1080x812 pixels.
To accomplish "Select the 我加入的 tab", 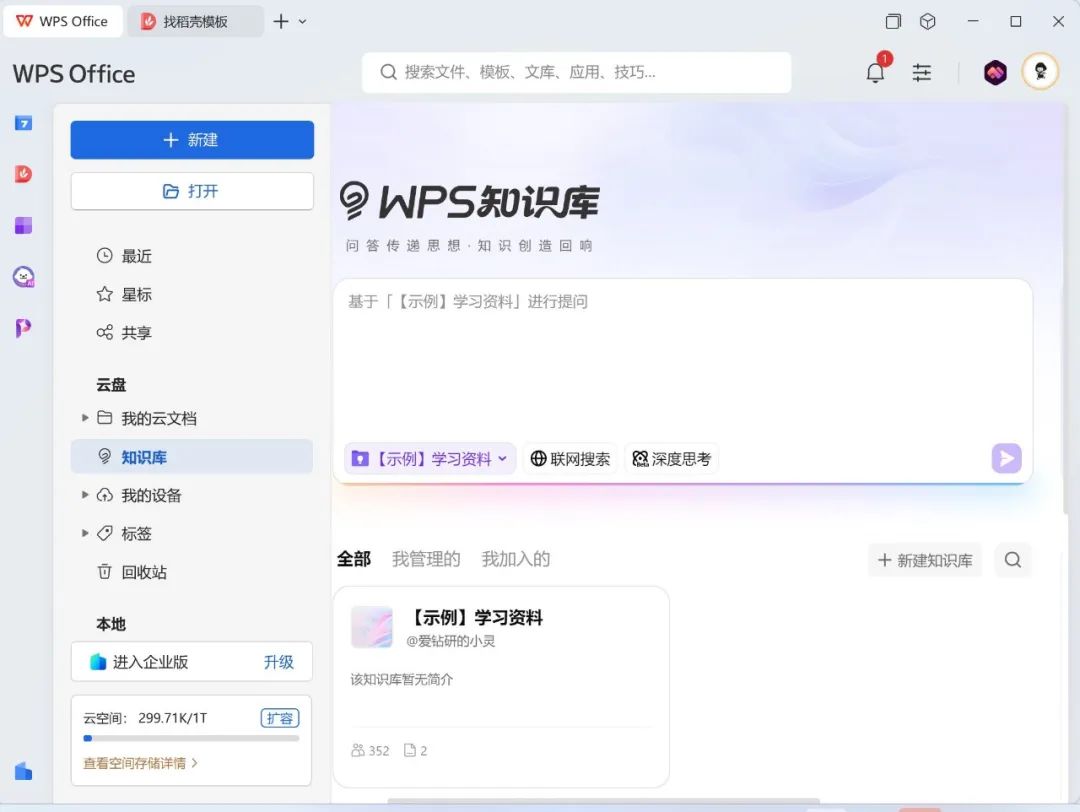I will [x=516, y=559].
